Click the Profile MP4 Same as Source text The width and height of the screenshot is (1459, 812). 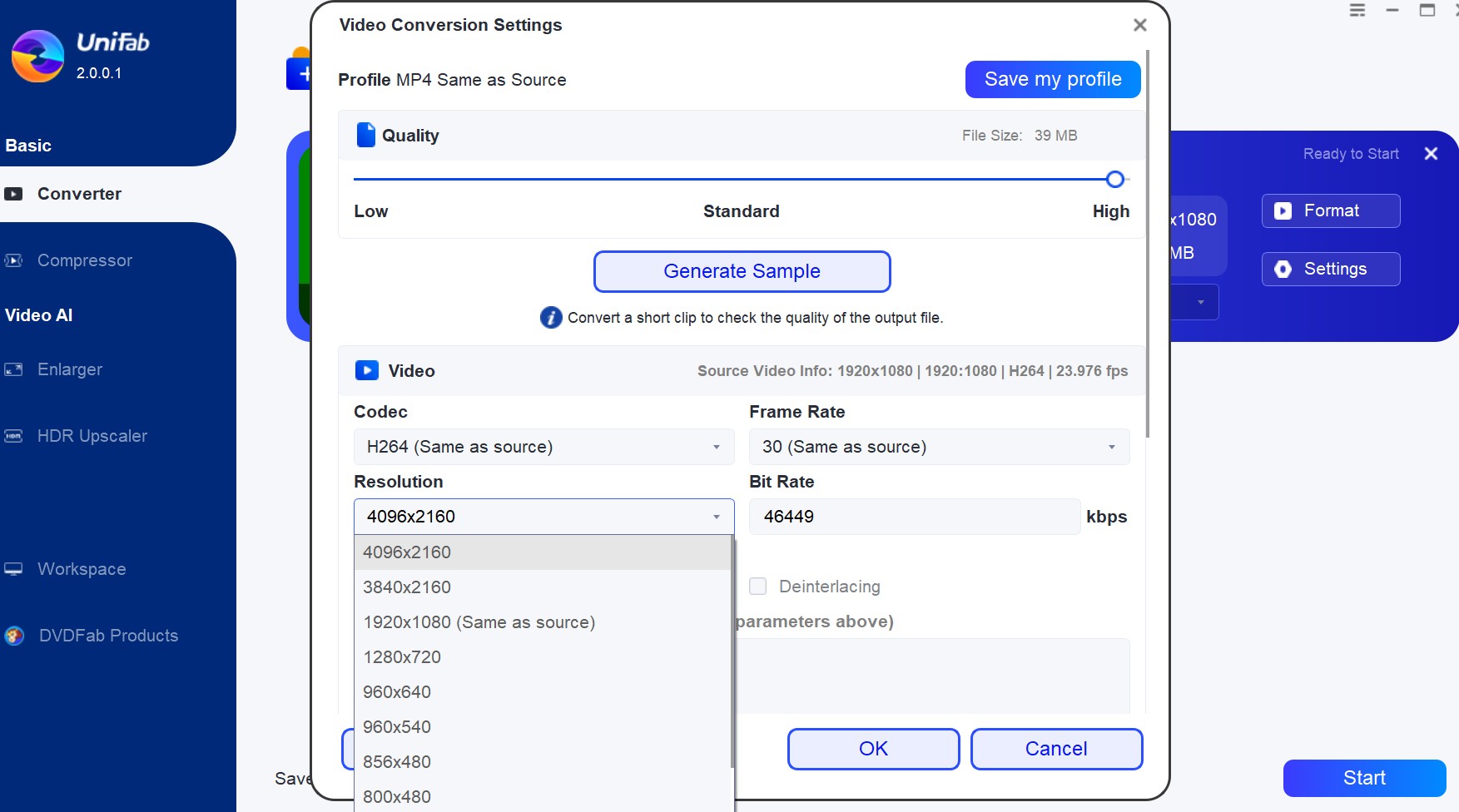pos(452,80)
